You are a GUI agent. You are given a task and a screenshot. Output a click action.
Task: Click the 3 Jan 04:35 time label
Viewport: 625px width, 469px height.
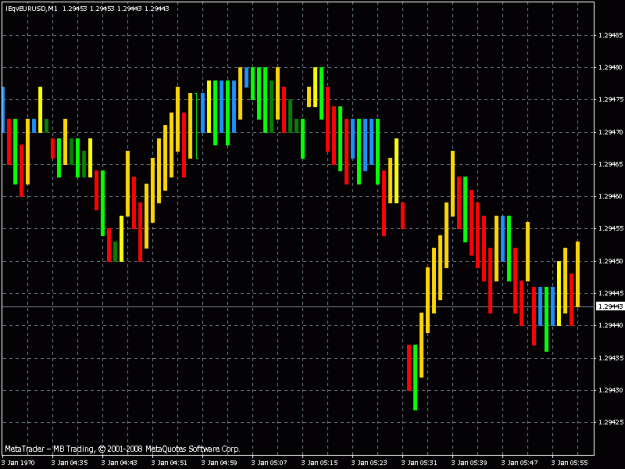(69, 463)
